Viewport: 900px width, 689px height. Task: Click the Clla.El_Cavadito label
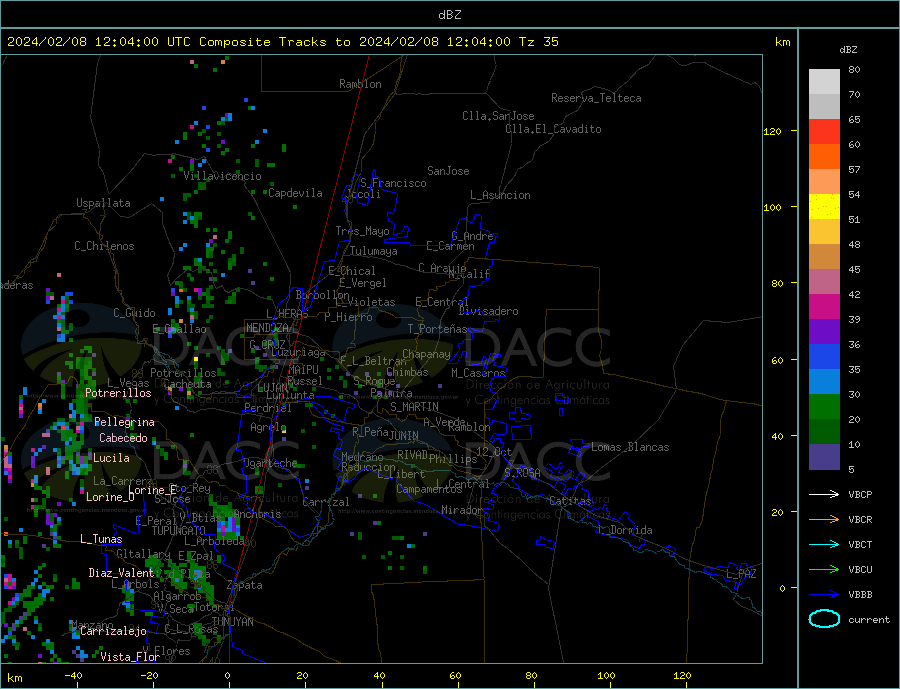tap(553, 129)
